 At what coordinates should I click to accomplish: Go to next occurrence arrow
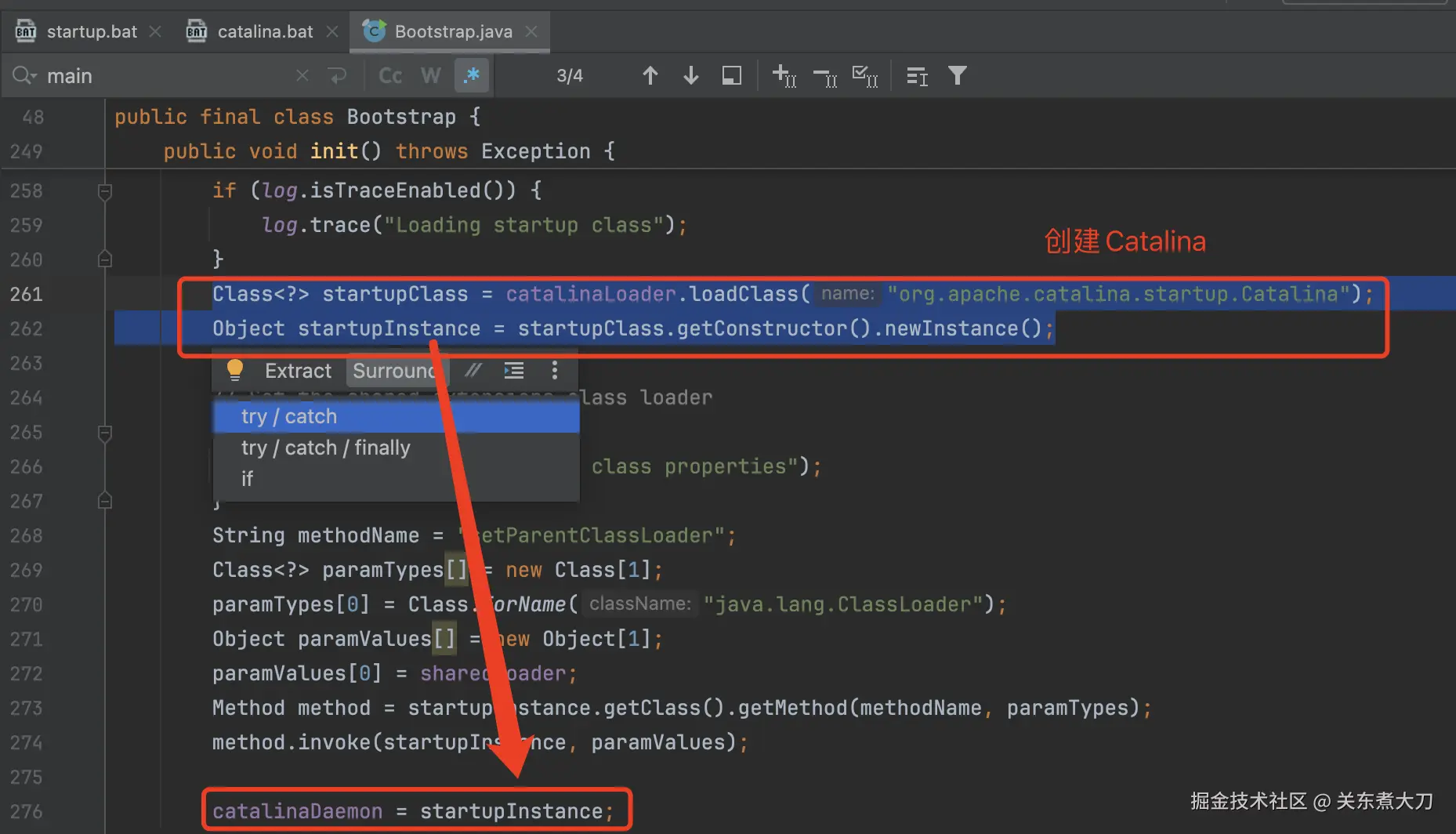click(690, 75)
